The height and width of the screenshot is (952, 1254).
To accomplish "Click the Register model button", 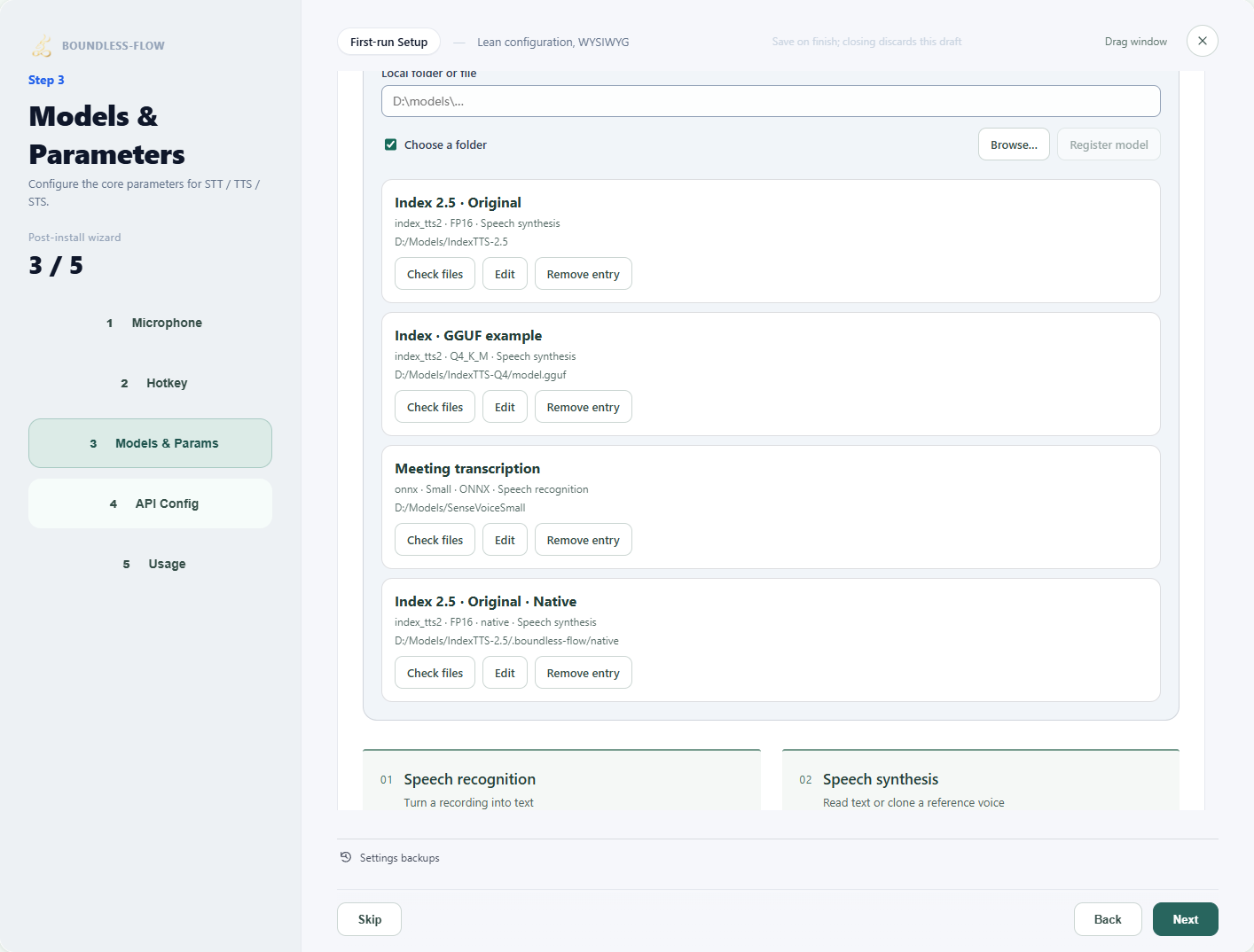I will 1109,144.
